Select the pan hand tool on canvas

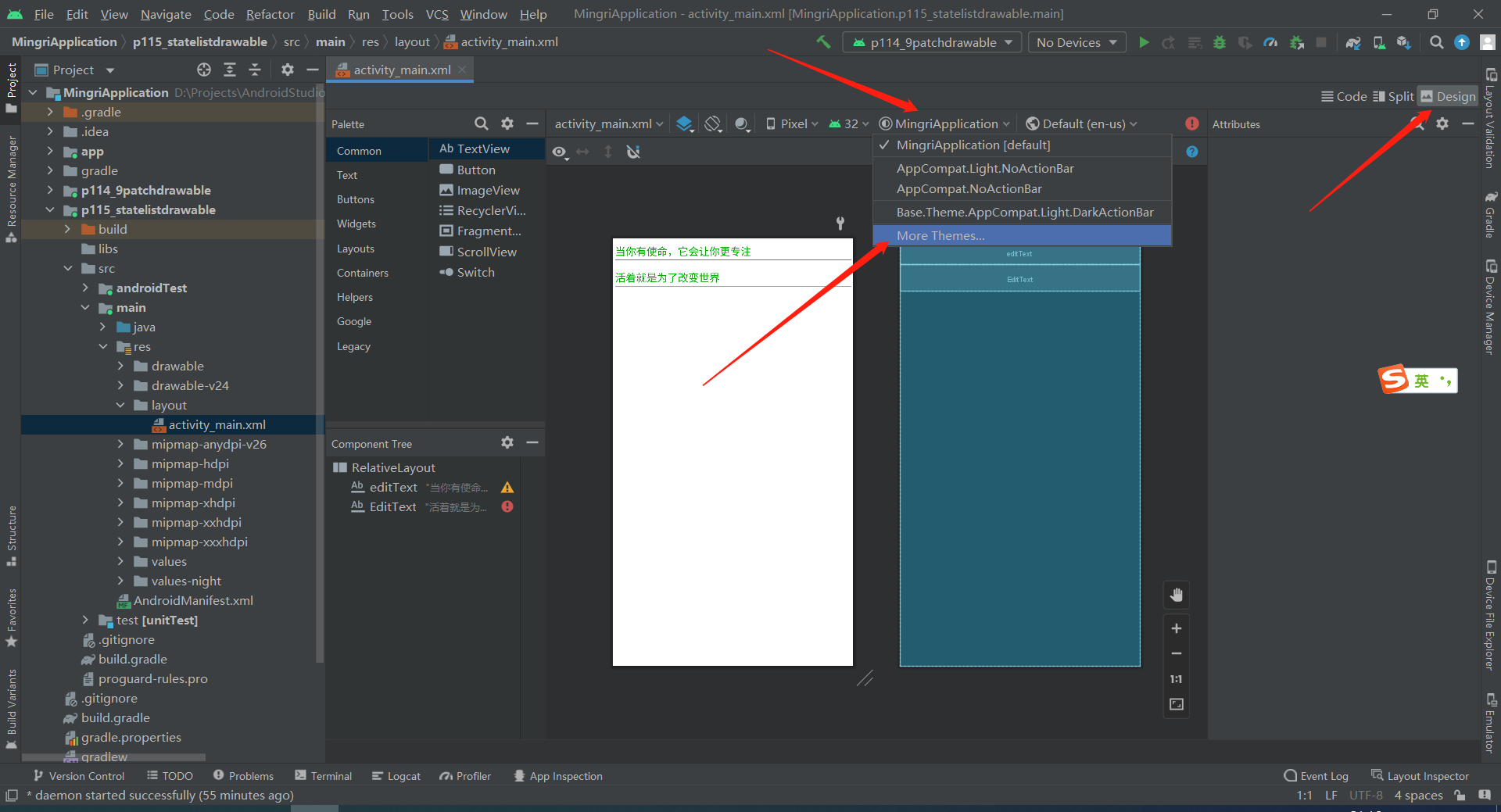pyautogui.click(x=1176, y=596)
